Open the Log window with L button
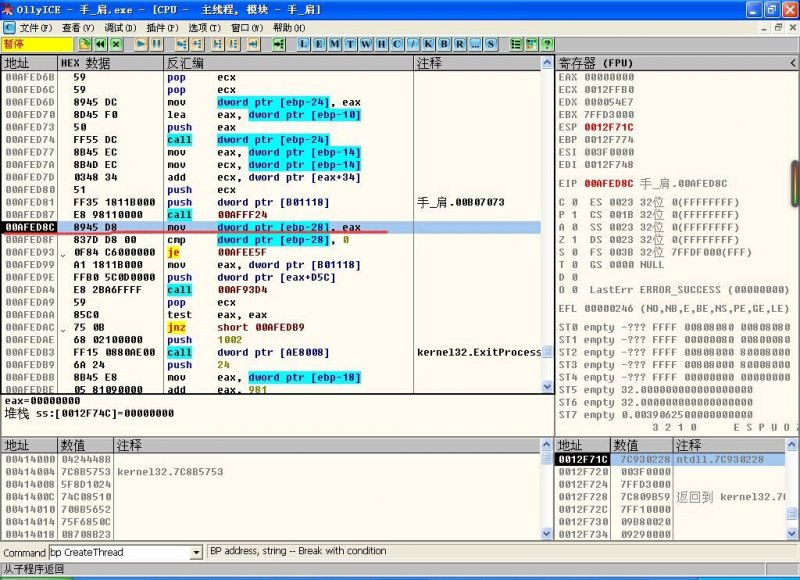 pyautogui.click(x=304, y=45)
